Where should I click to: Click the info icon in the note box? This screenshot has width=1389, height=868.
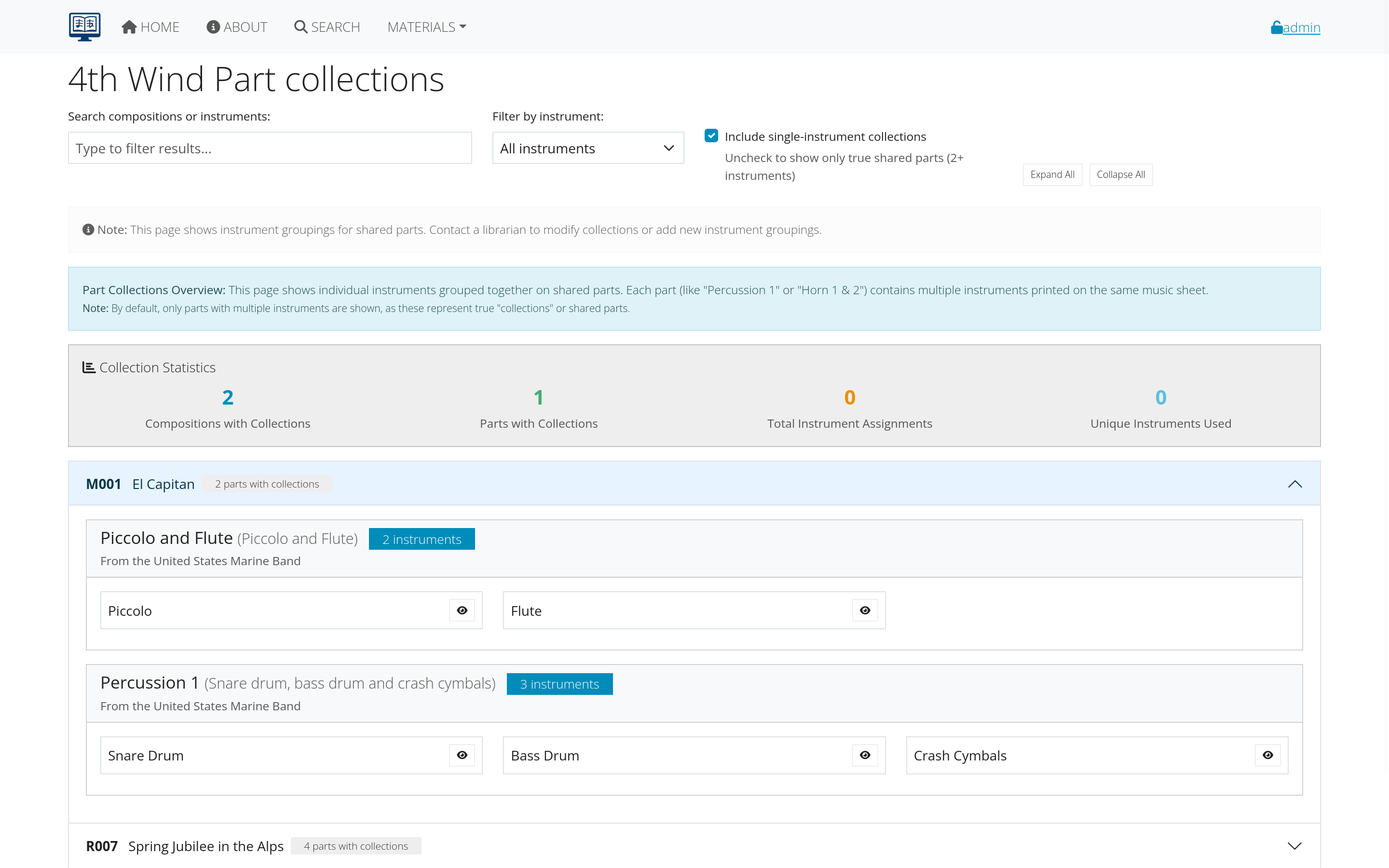[x=88, y=230]
